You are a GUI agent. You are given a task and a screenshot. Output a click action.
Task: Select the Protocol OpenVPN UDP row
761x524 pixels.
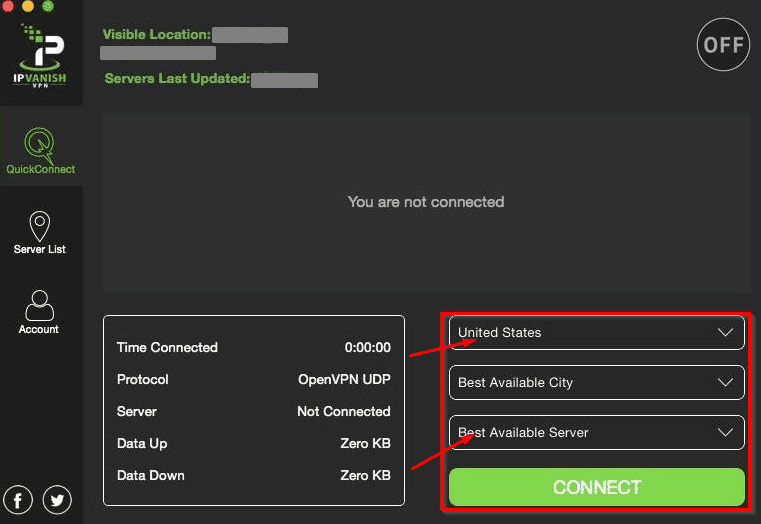click(x=253, y=380)
